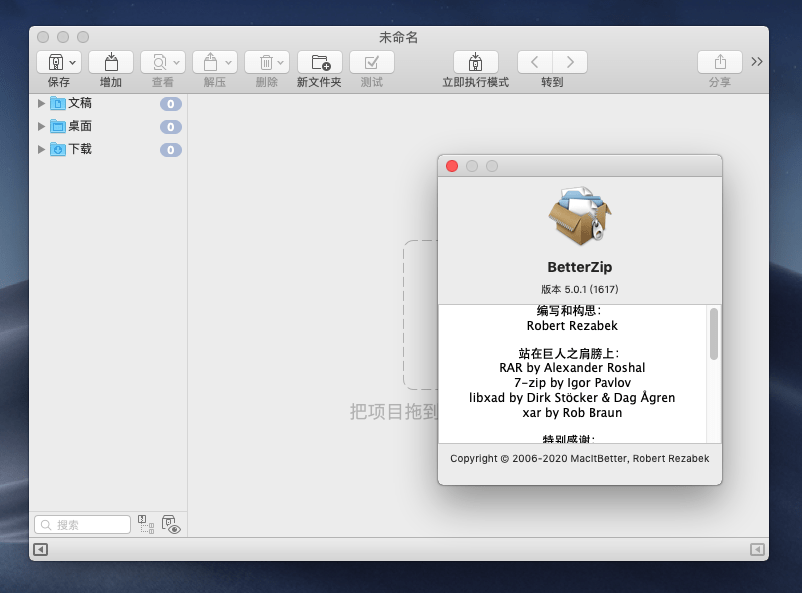Click the 0 badge next to 文稿
Viewport: 802px width, 593px height.
[171, 104]
